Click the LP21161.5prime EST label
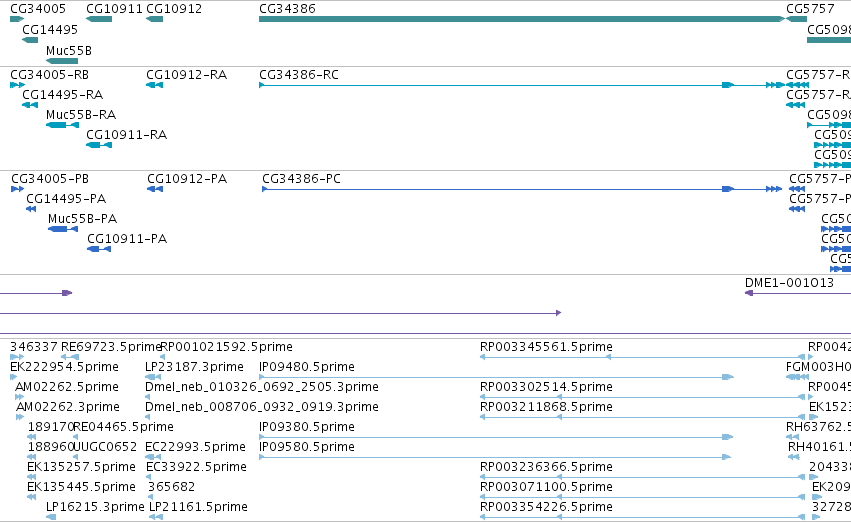 click(198, 507)
